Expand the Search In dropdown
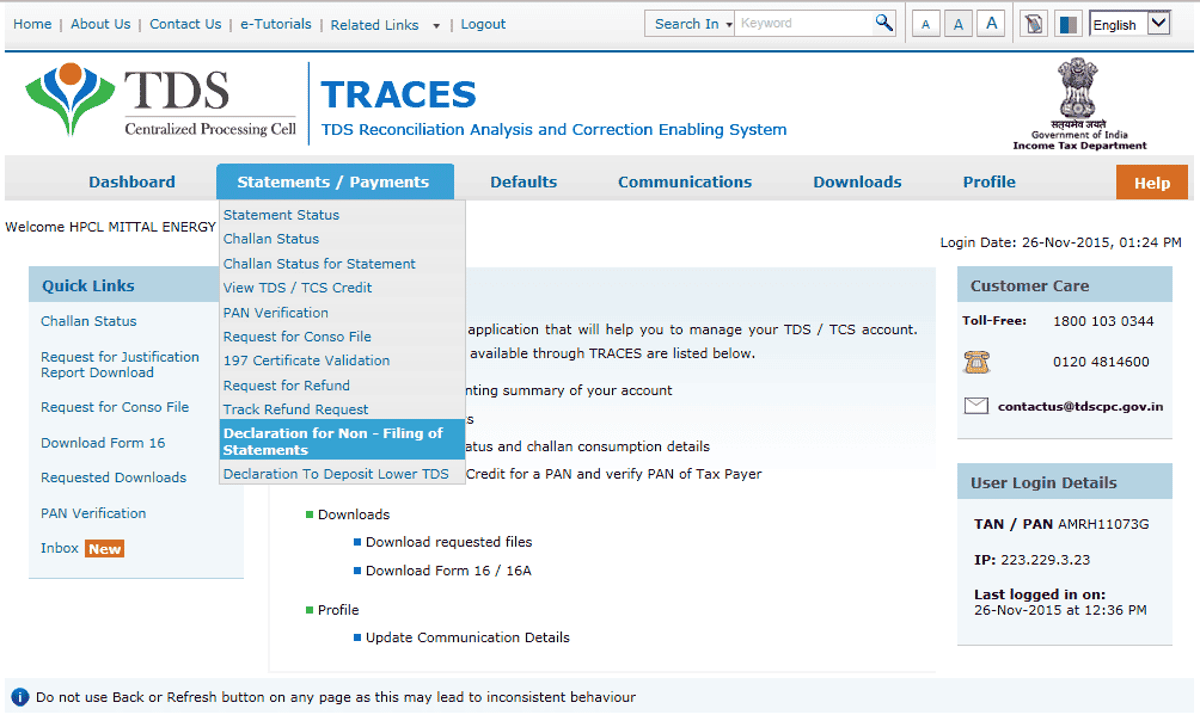This screenshot has width=1200, height=721. tap(692, 24)
